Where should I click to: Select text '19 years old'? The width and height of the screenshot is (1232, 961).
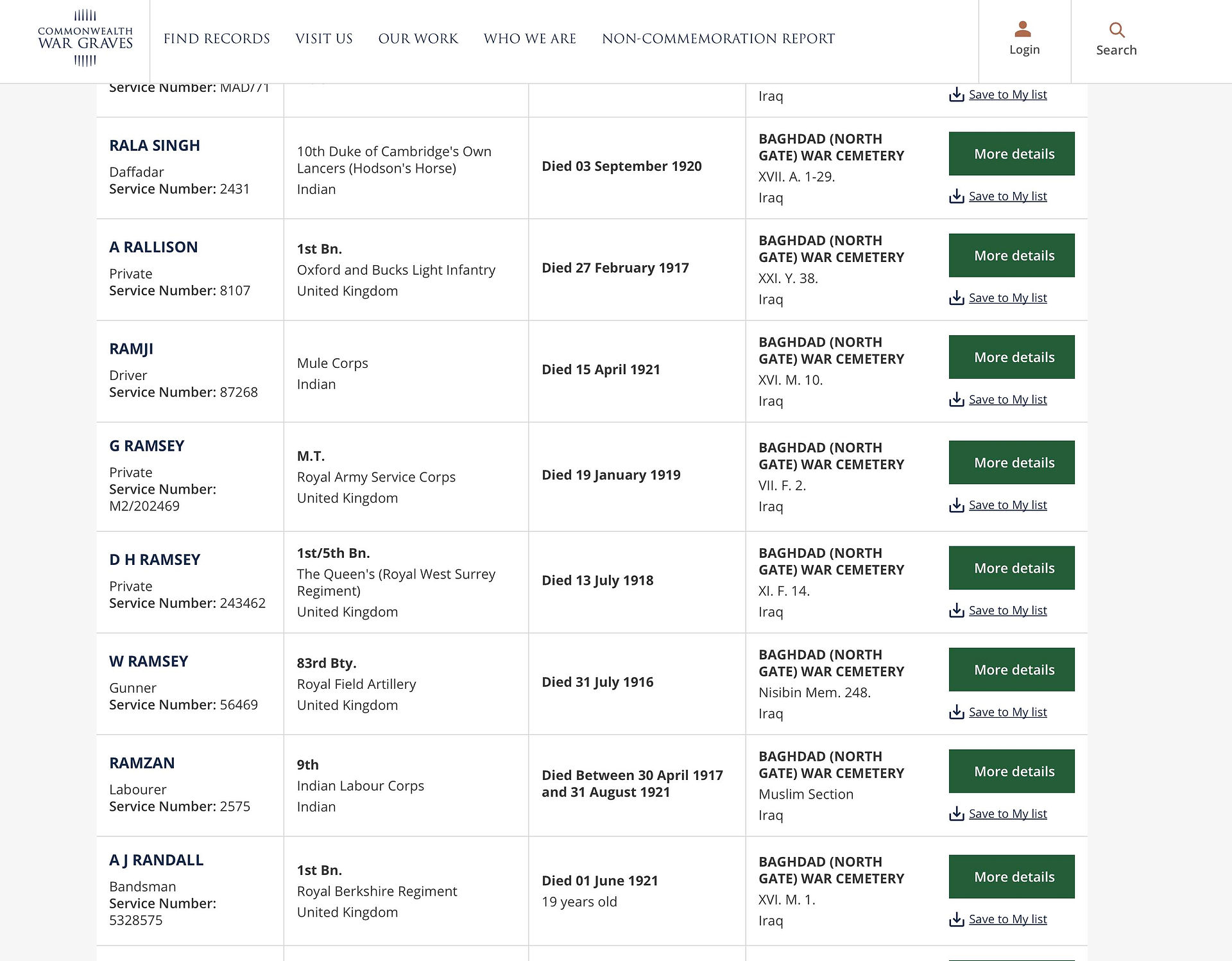click(x=579, y=902)
